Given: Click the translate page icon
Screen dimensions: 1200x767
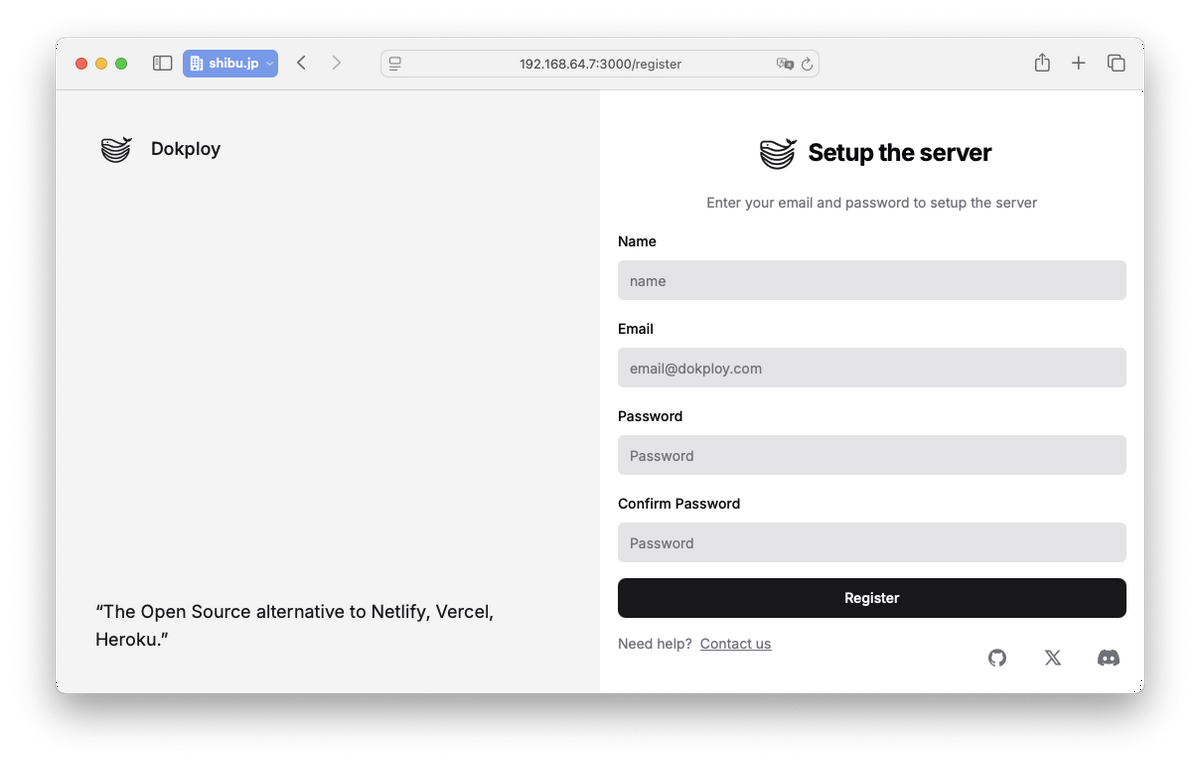Looking at the screenshot, I should click(x=785, y=64).
